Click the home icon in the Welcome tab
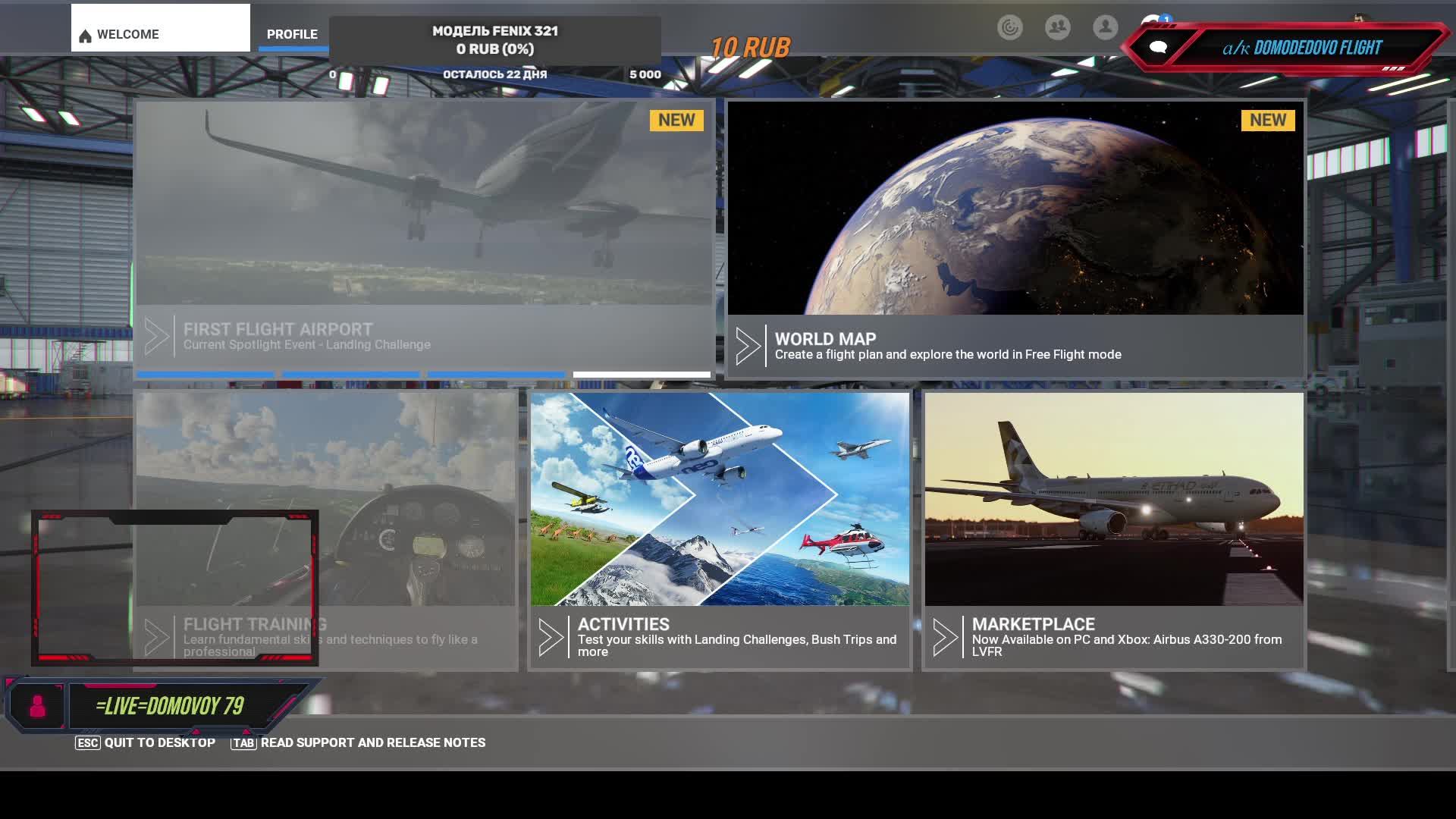The image size is (1456, 819). (x=86, y=36)
